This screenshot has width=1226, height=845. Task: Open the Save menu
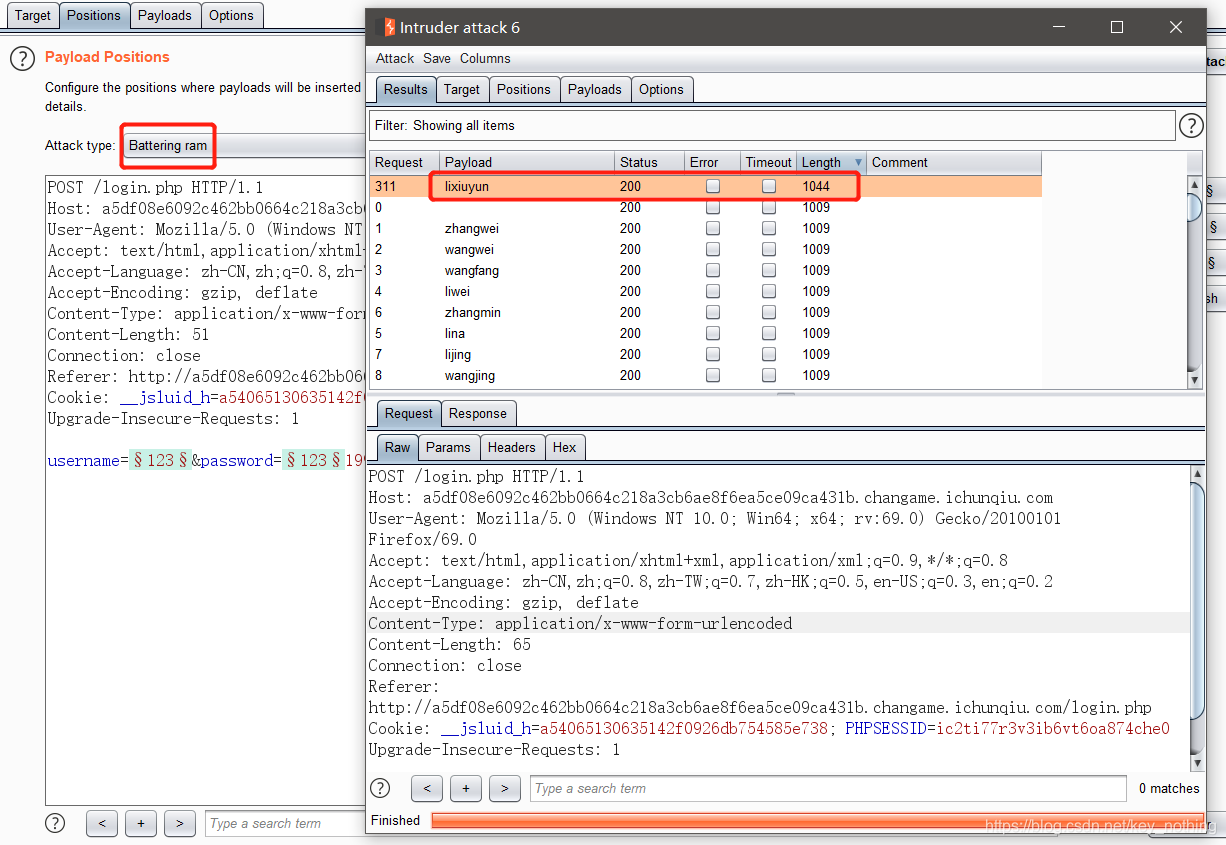click(437, 58)
